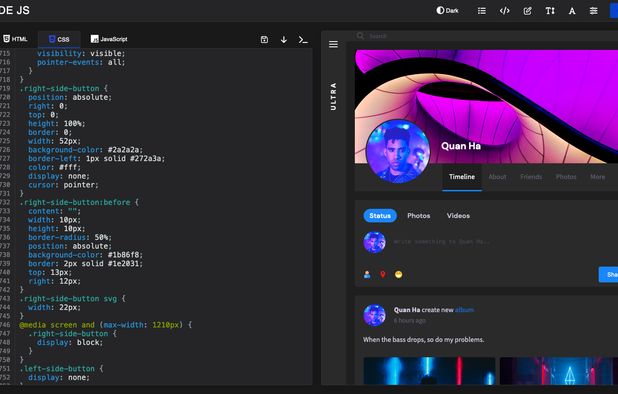Open the hamburger menu in preview
The image size is (618, 394).
[333, 44]
